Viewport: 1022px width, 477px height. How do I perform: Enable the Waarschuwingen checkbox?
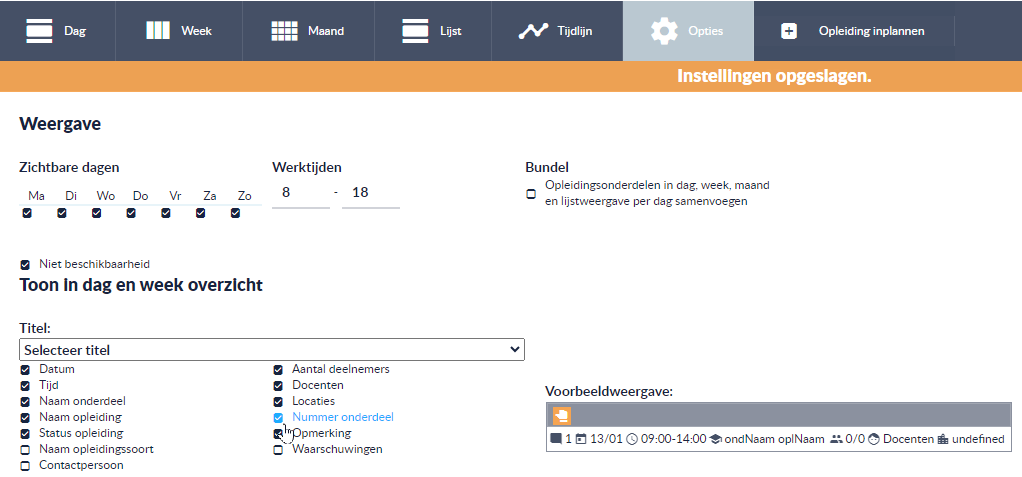[278, 450]
